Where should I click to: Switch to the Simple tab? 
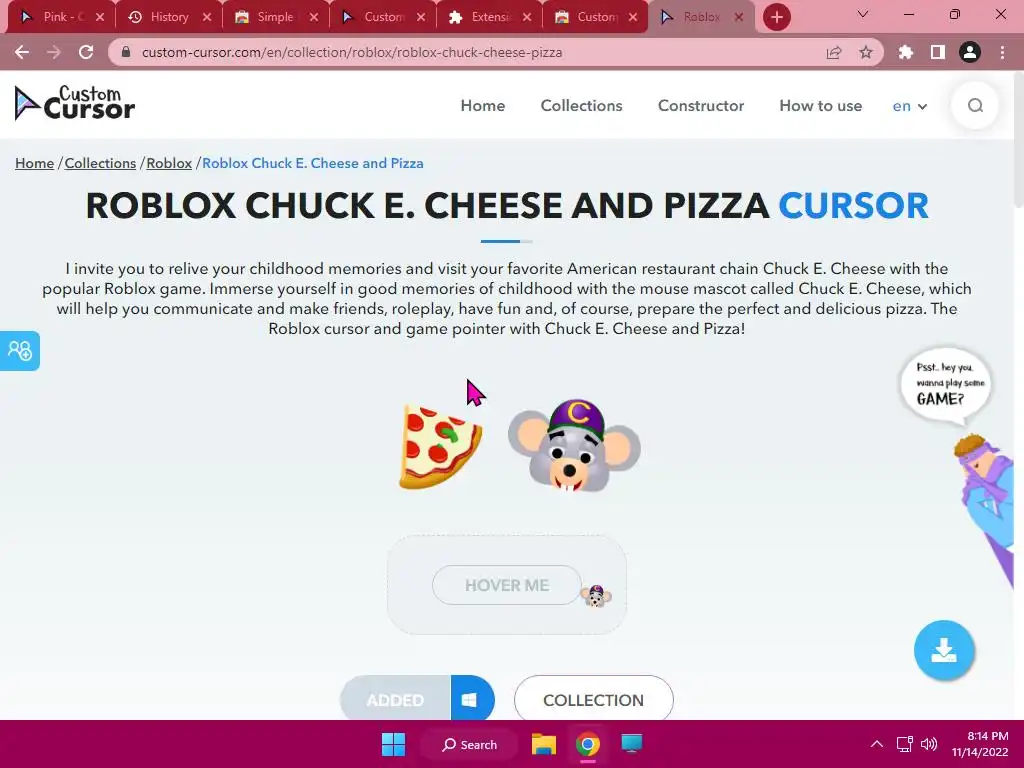pyautogui.click(x=276, y=17)
